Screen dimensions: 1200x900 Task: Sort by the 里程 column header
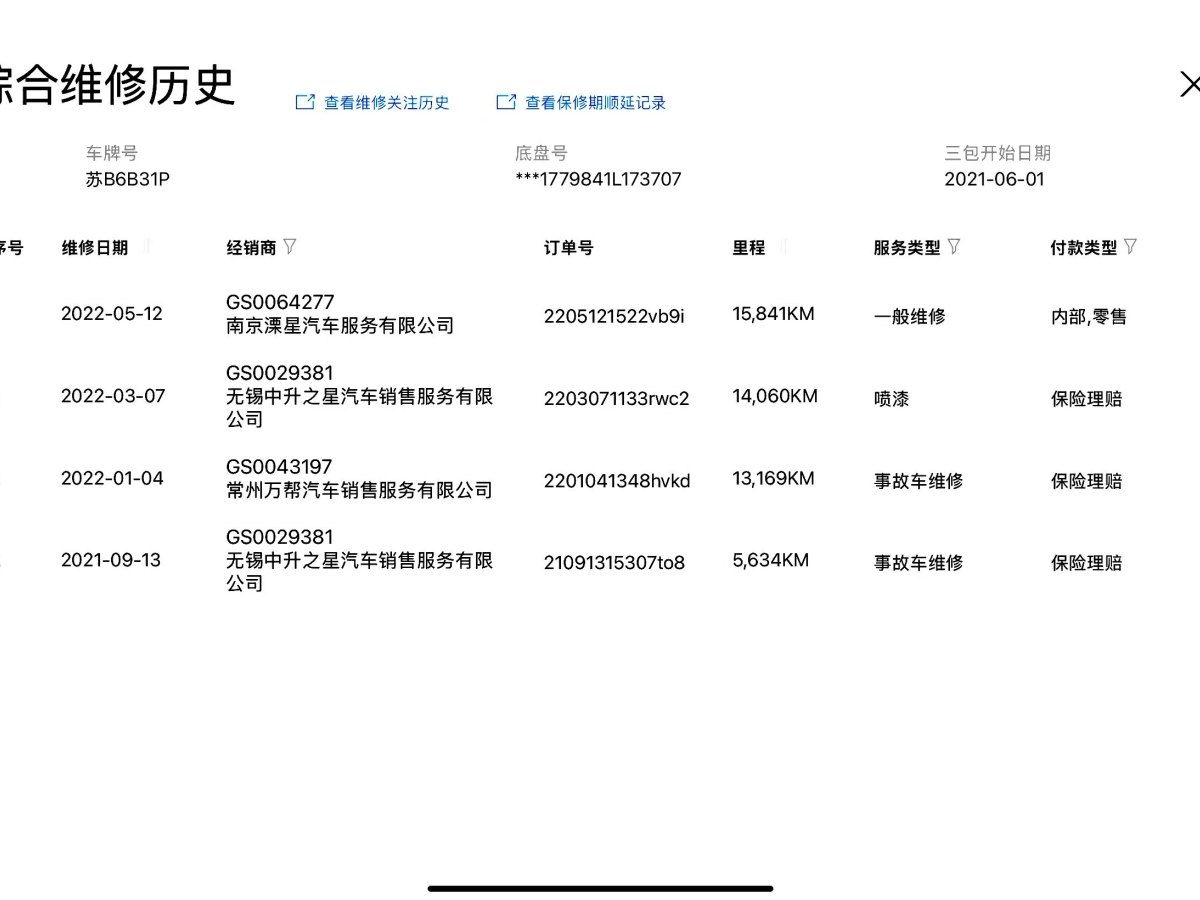749,248
